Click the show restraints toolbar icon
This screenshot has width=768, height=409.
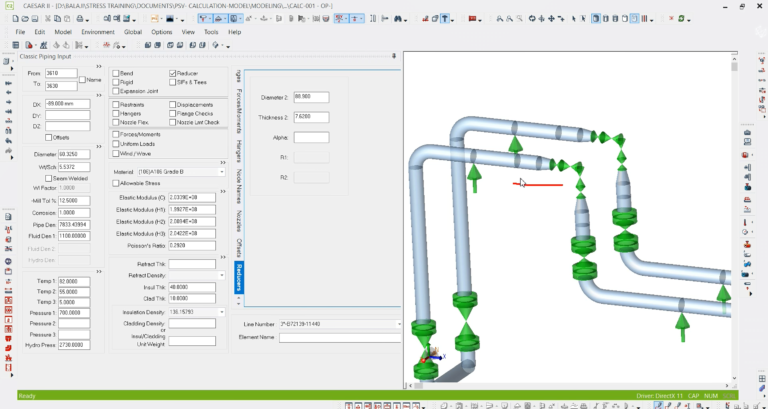click(204, 19)
